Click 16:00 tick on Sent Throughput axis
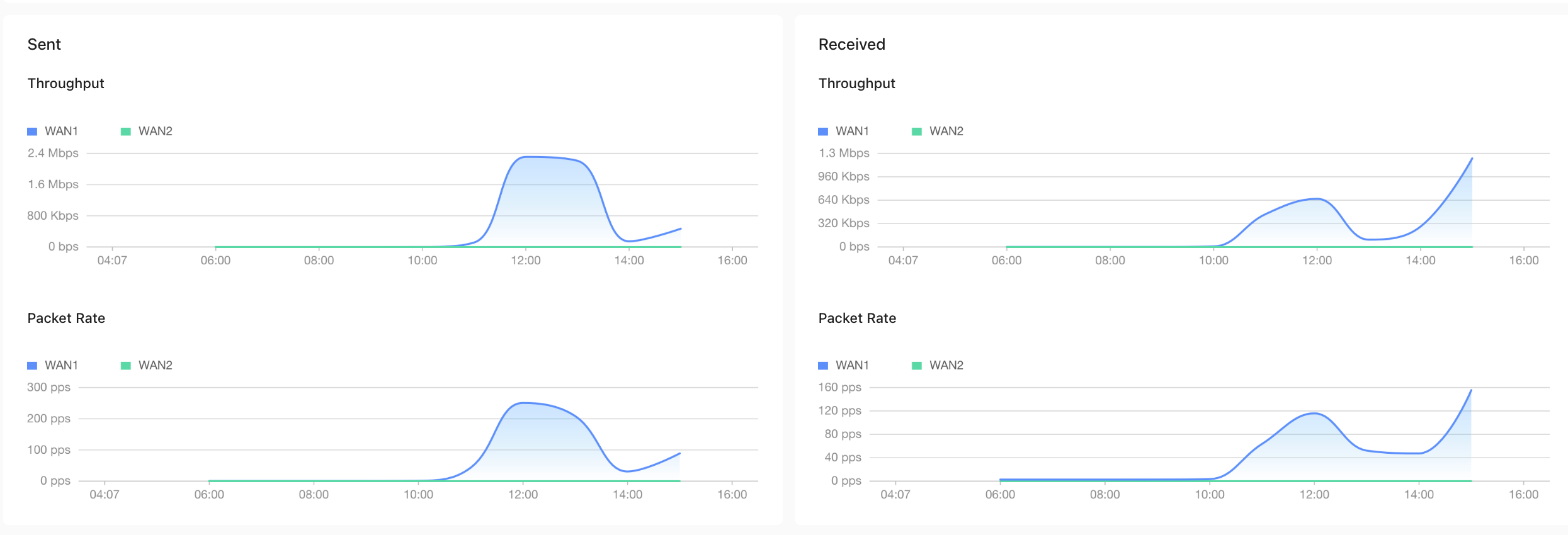This screenshot has width=1568, height=535. (732, 261)
